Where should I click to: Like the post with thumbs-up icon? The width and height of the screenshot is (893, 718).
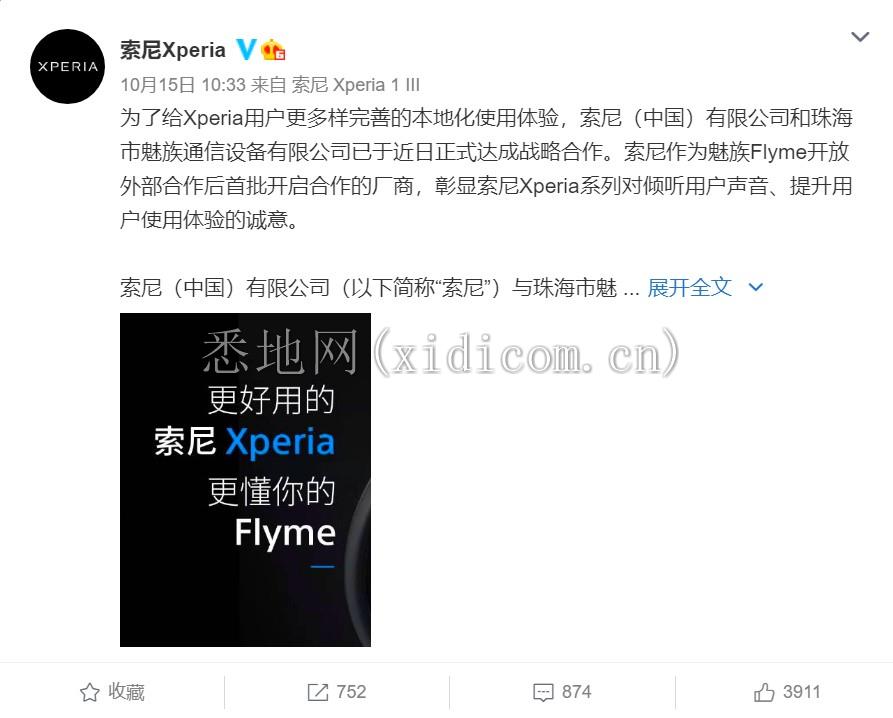[x=764, y=692]
